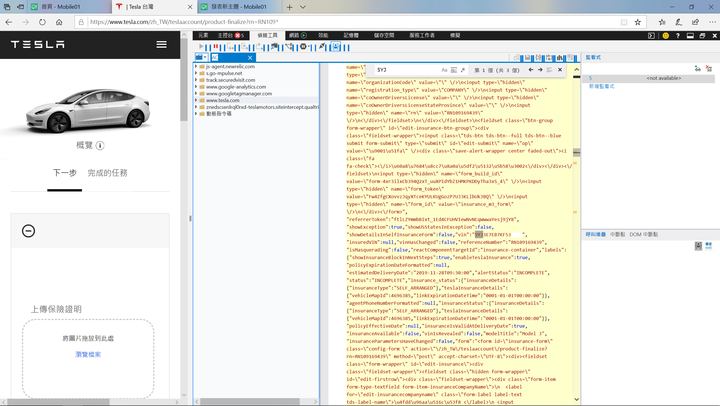Click the DevTools console toggle icon
The image size is (720, 406).
651,35
